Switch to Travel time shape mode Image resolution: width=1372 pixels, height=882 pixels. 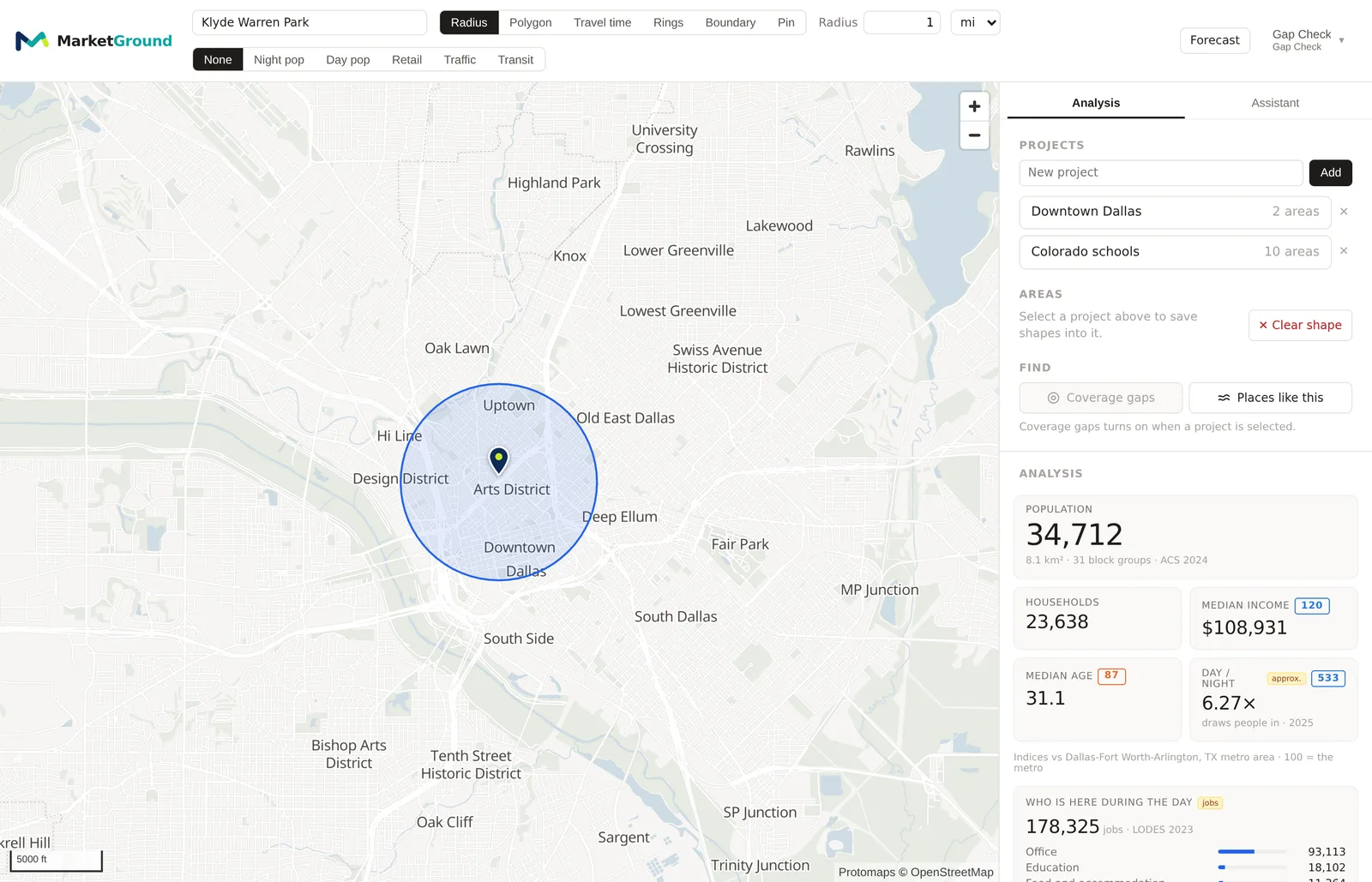click(603, 22)
